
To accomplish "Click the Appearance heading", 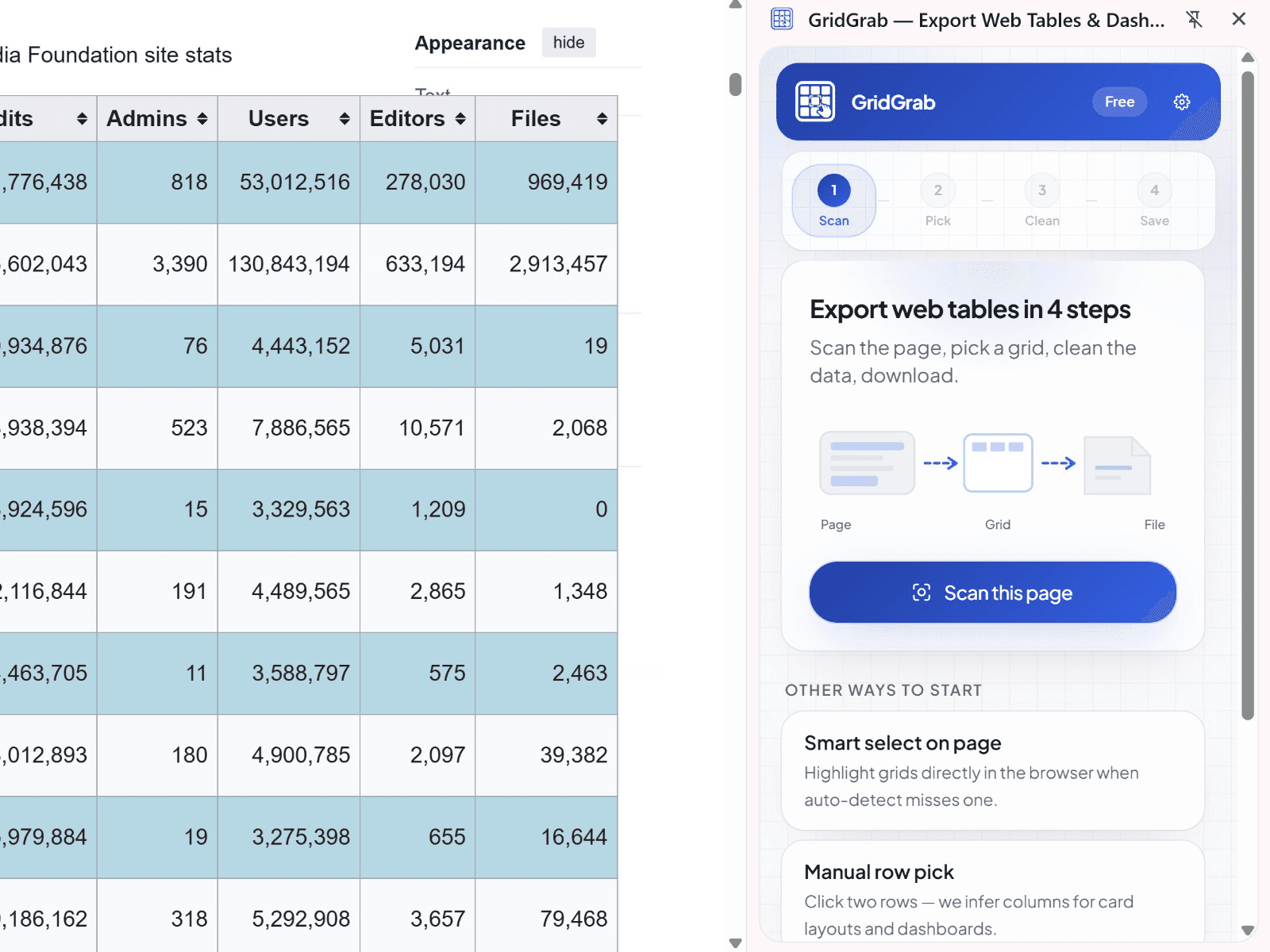I will pos(470,43).
